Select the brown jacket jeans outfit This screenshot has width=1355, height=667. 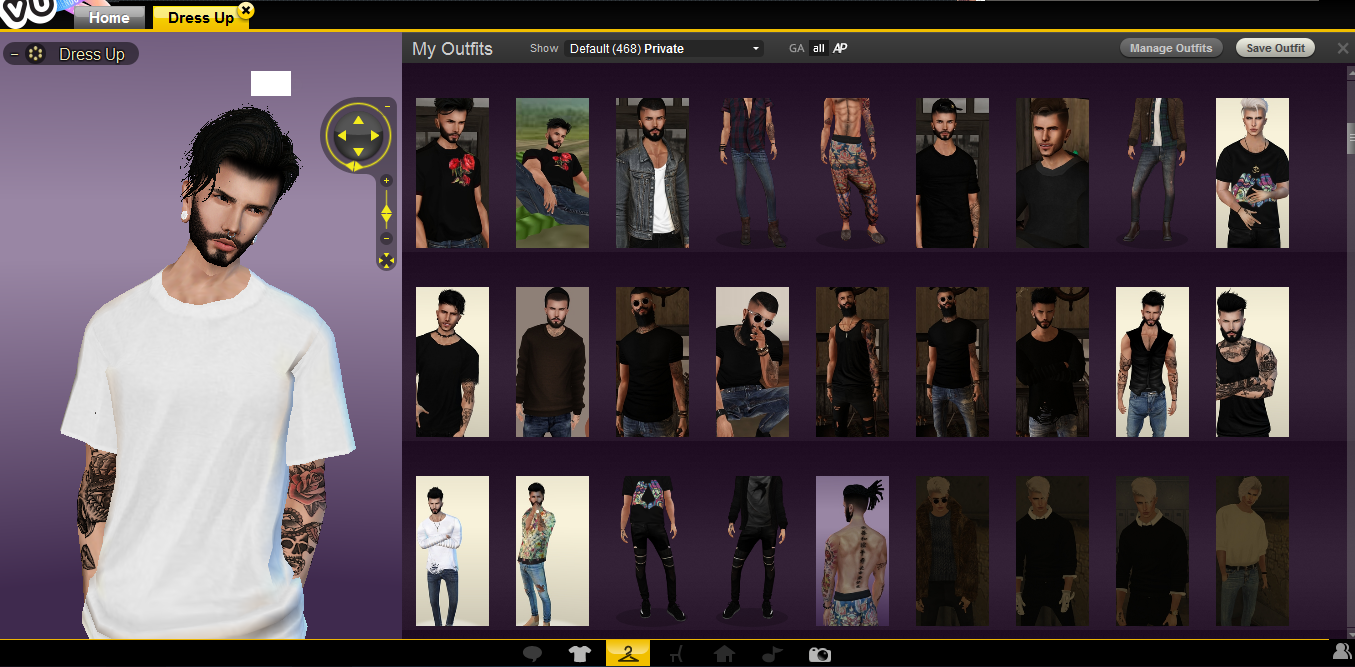(x=1152, y=173)
